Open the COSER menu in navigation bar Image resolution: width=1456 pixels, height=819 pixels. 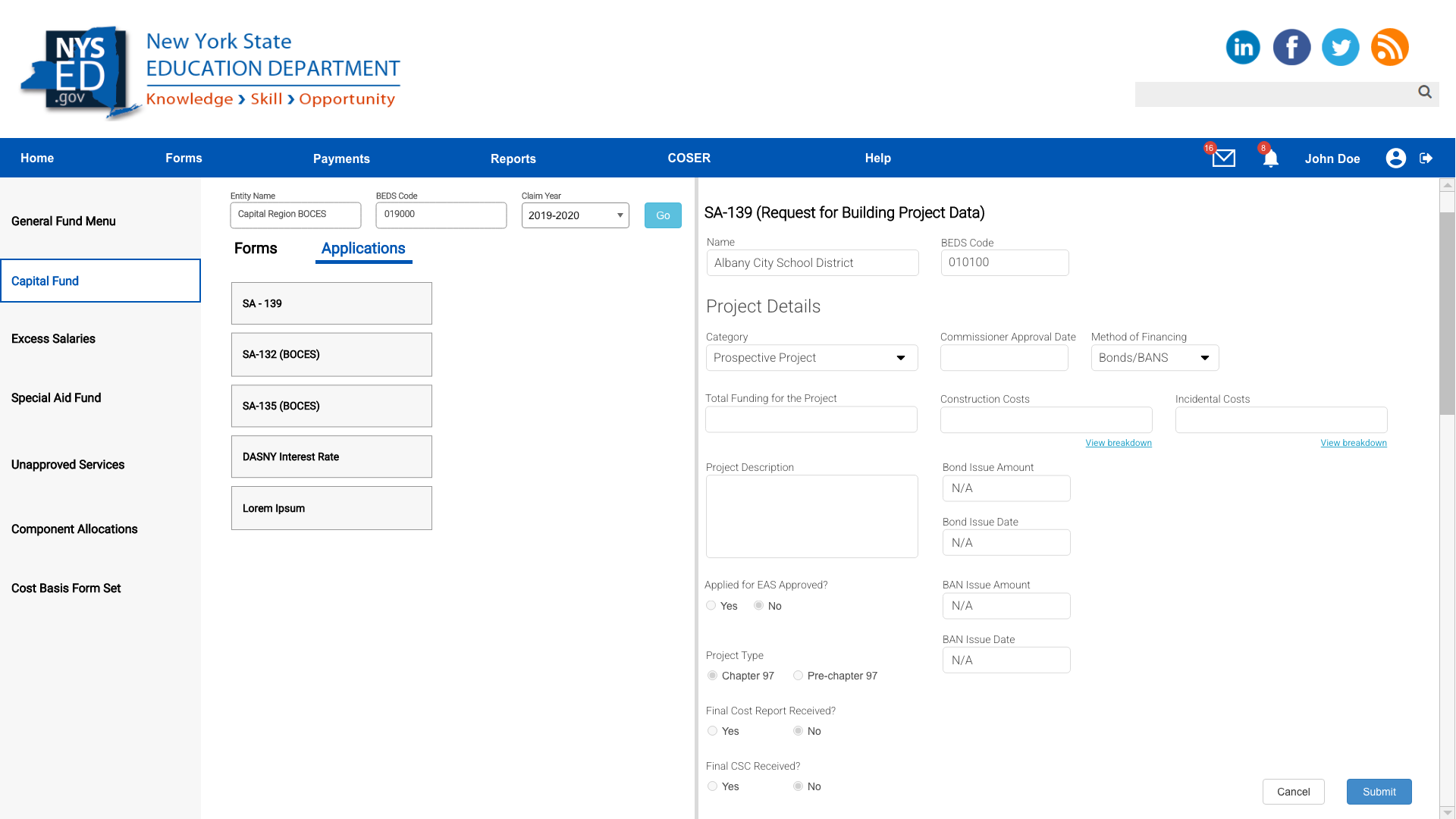click(x=689, y=158)
